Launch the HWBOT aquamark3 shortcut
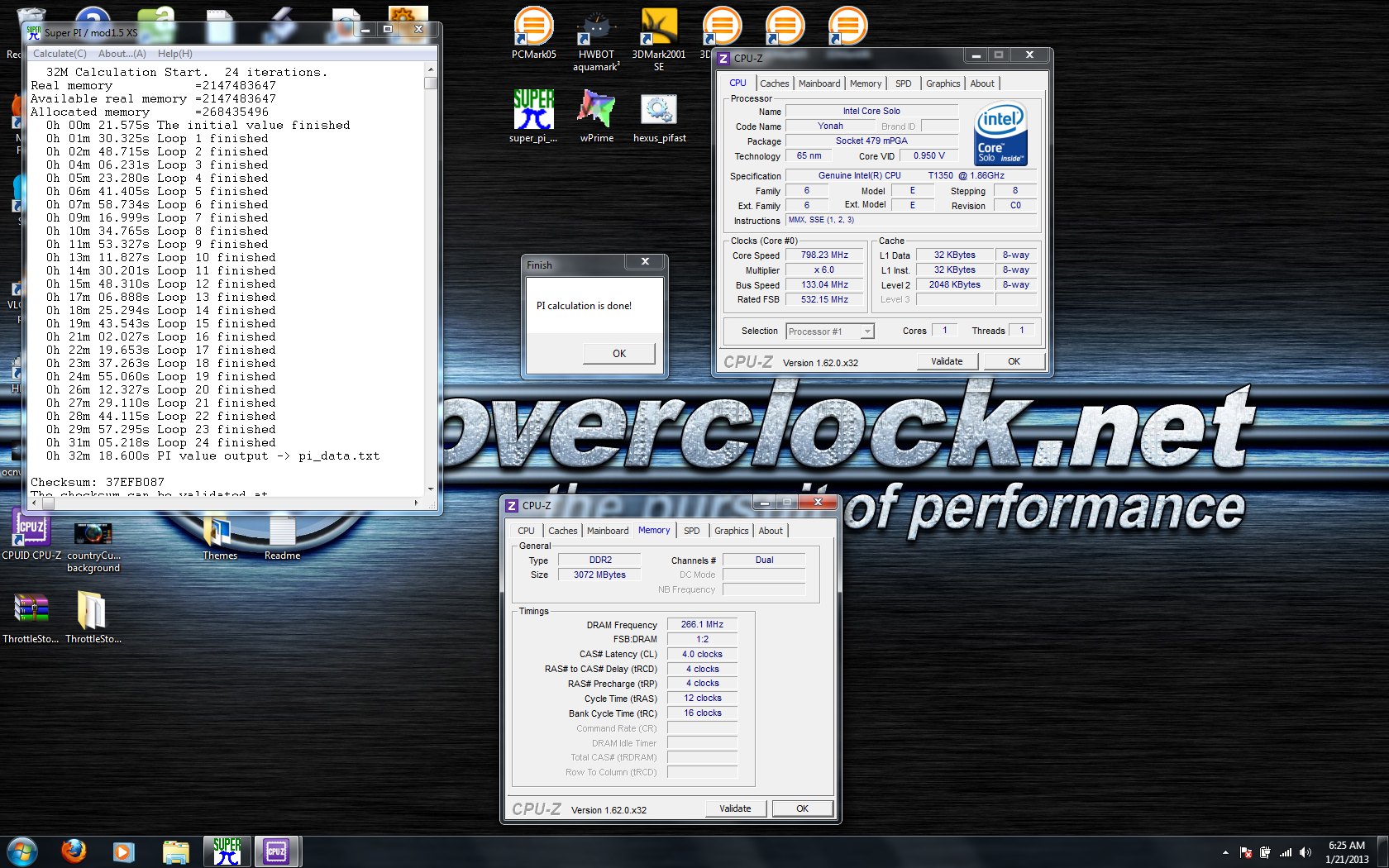 click(x=596, y=40)
